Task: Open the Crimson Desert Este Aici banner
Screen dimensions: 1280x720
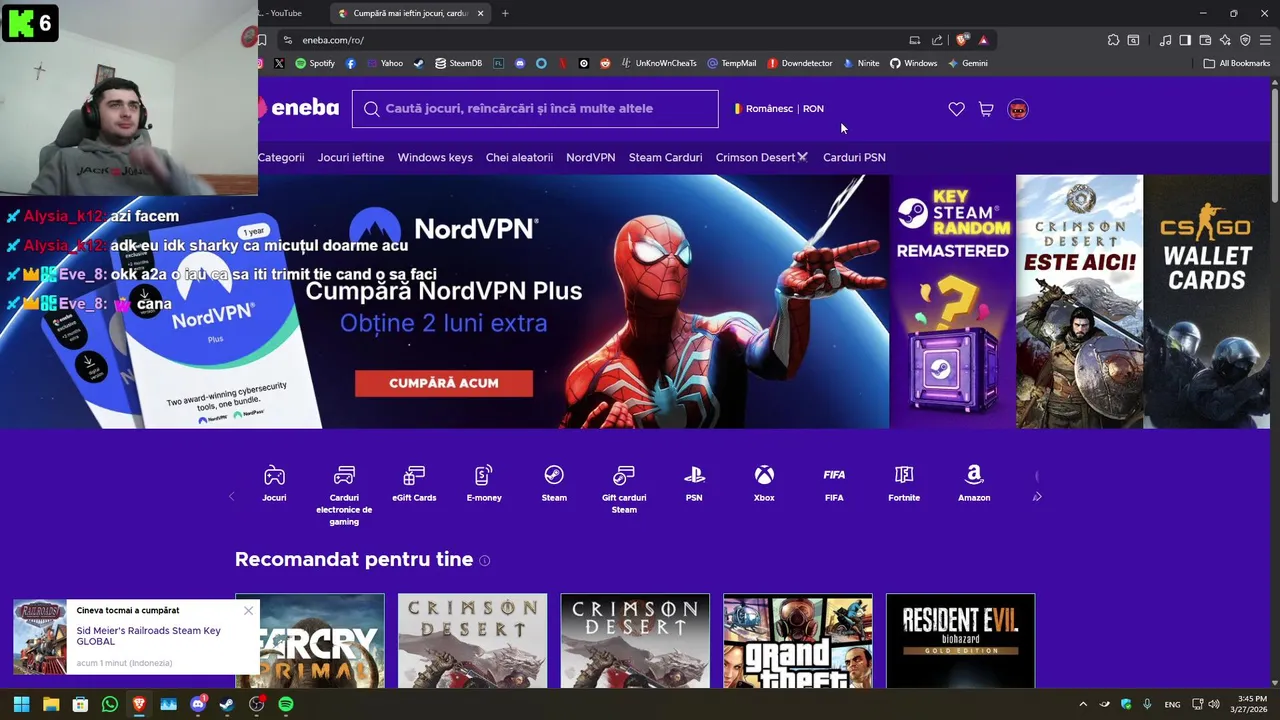Action: [1079, 301]
